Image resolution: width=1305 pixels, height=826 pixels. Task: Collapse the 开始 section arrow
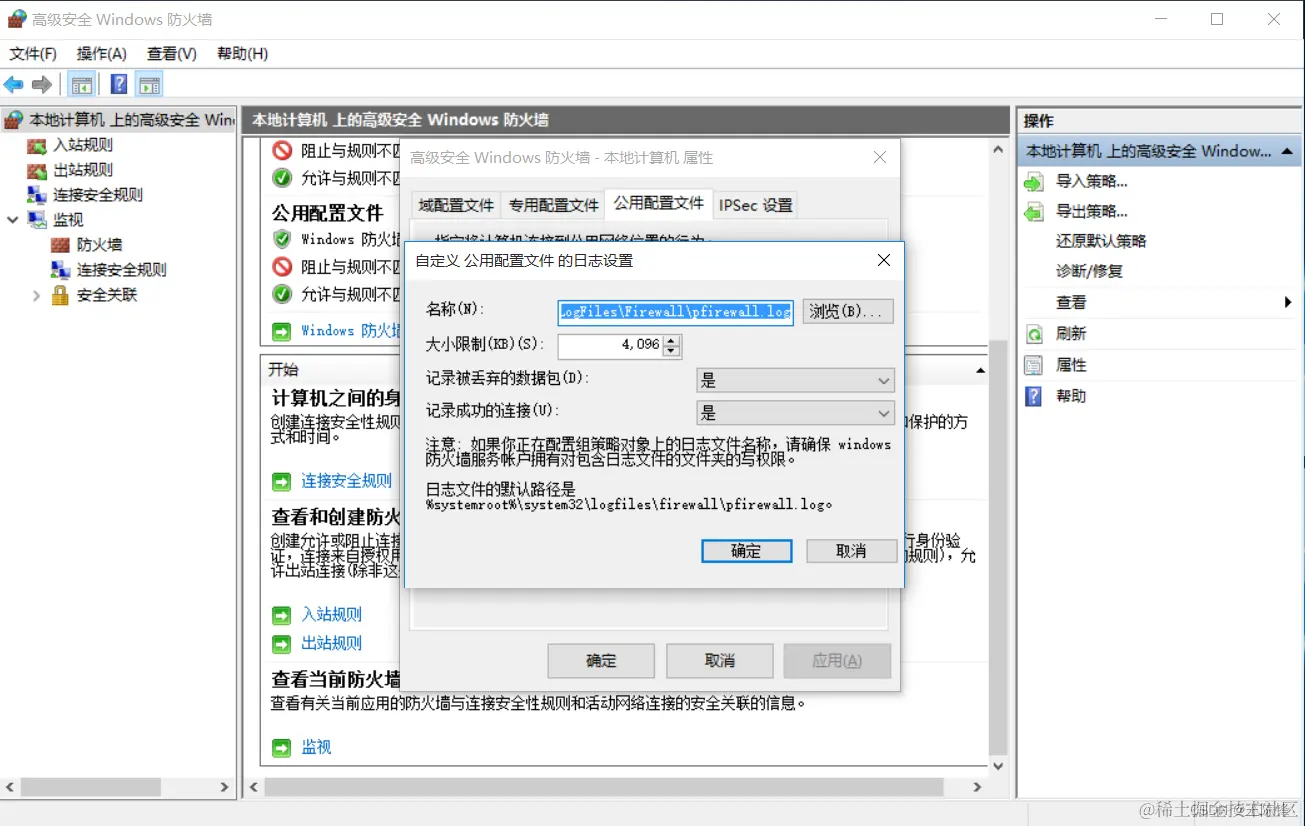click(981, 370)
